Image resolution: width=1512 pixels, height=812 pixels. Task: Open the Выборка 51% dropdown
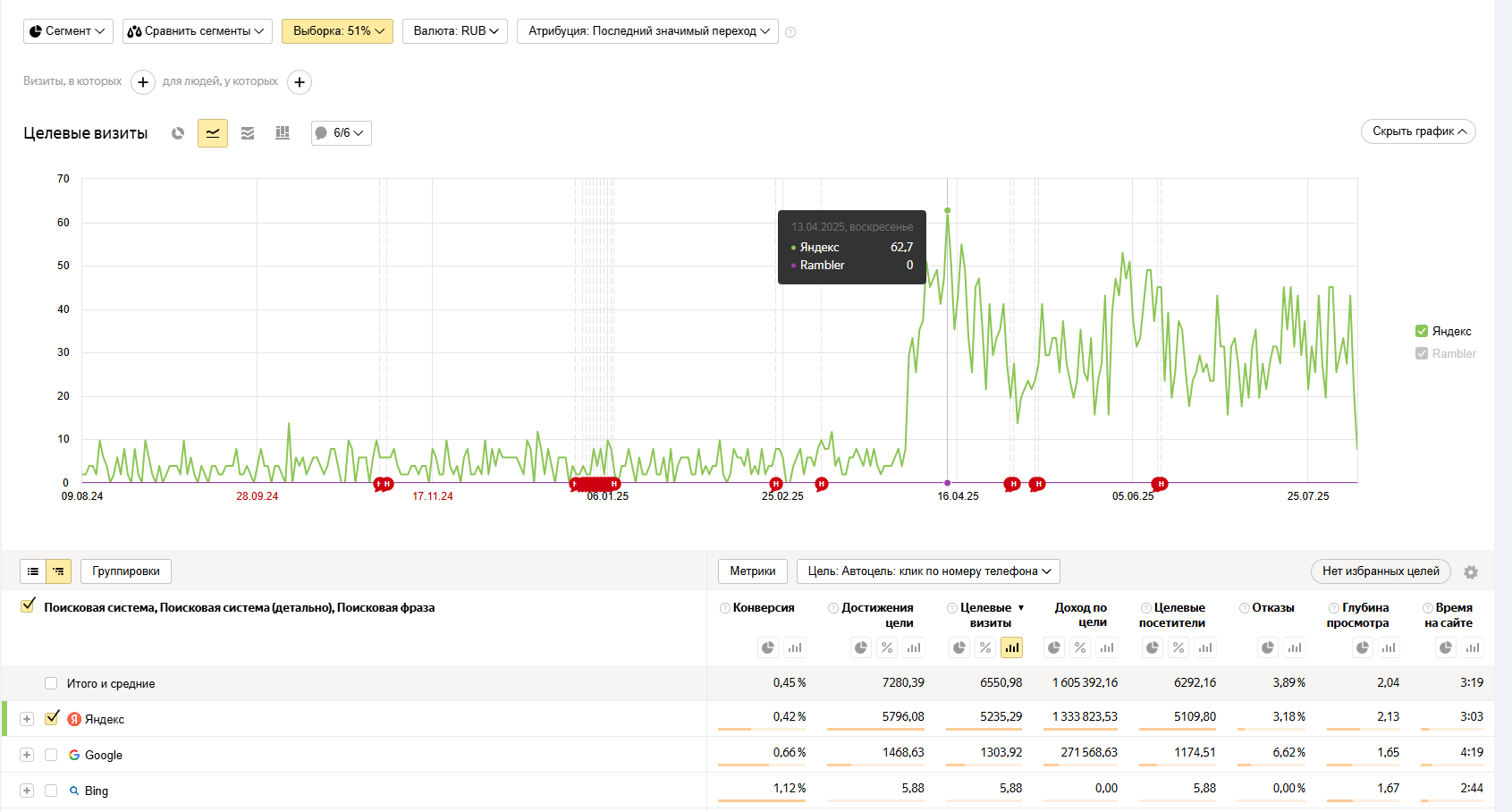[337, 31]
